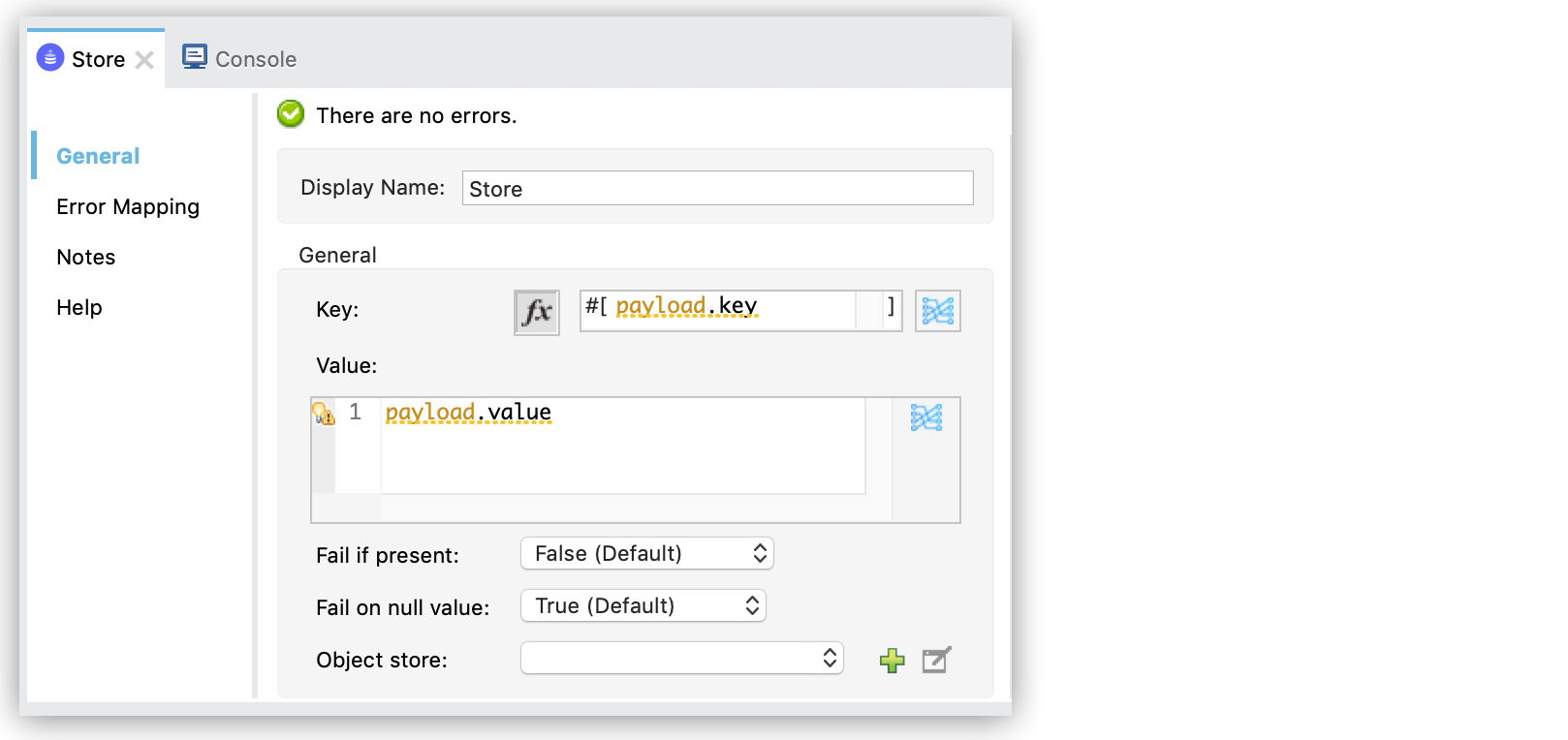
Task: Open the Fail on null value dropdown
Action: click(x=643, y=605)
